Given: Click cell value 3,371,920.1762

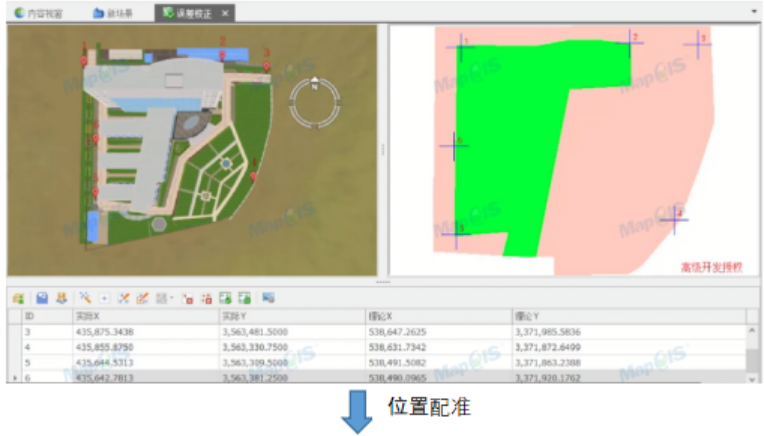Looking at the screenshot, I should [548, 378].
